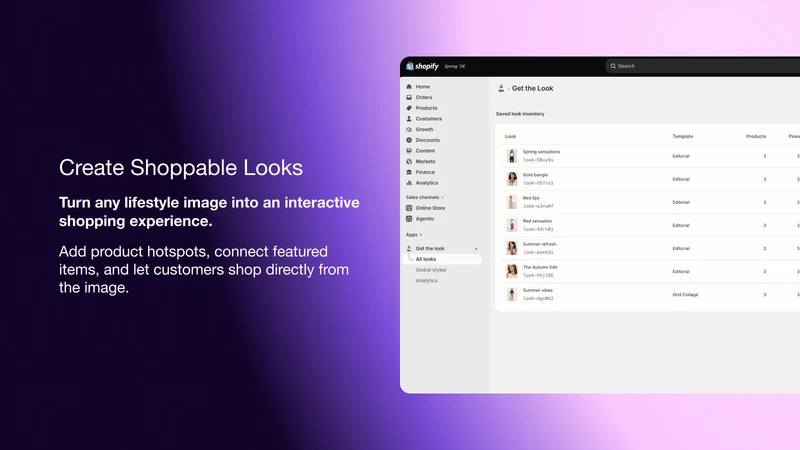Open the main Analytics menu item
The width and height of the screenshot is (800, 450).
[x=427, y=183]
